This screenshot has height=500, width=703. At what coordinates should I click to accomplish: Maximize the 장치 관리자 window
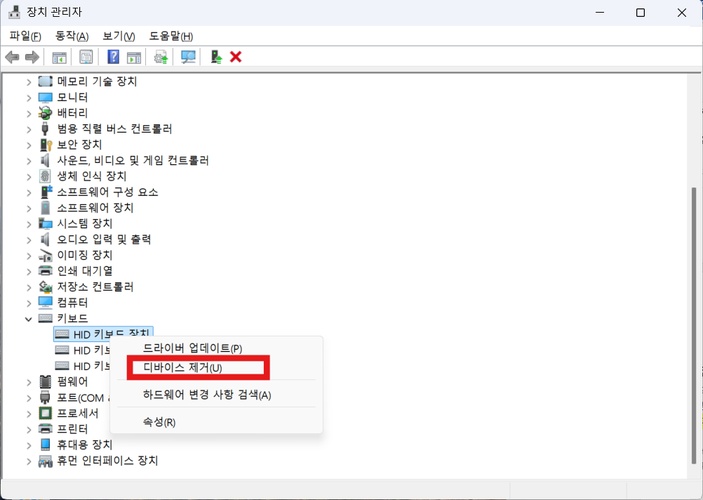coord(640,13)
